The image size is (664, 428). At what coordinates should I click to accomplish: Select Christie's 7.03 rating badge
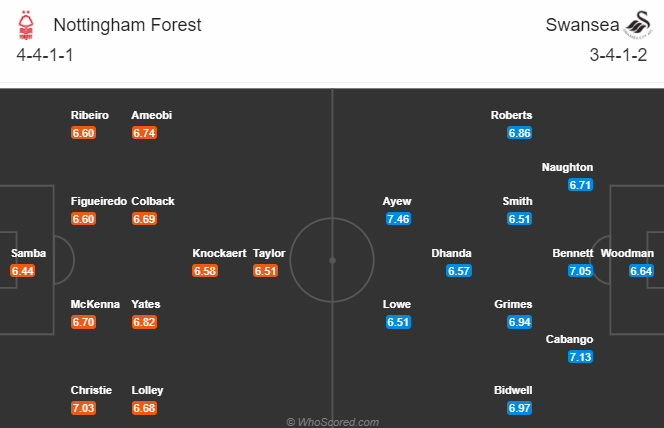(83, 408)
